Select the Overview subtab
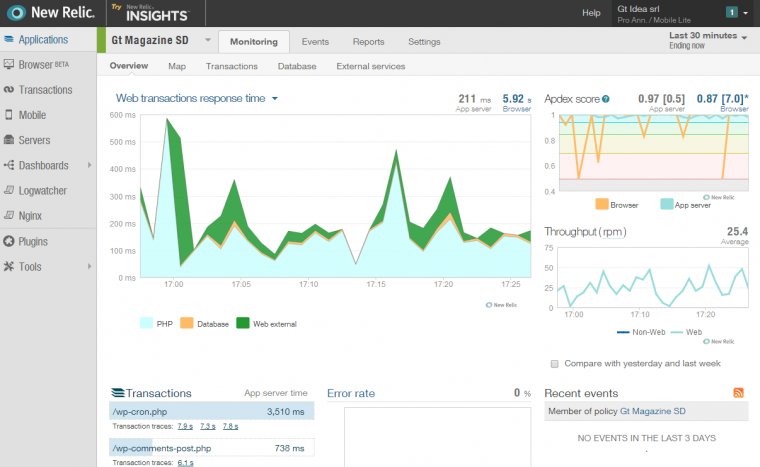 pyautogui.click(x=128, y=65)
